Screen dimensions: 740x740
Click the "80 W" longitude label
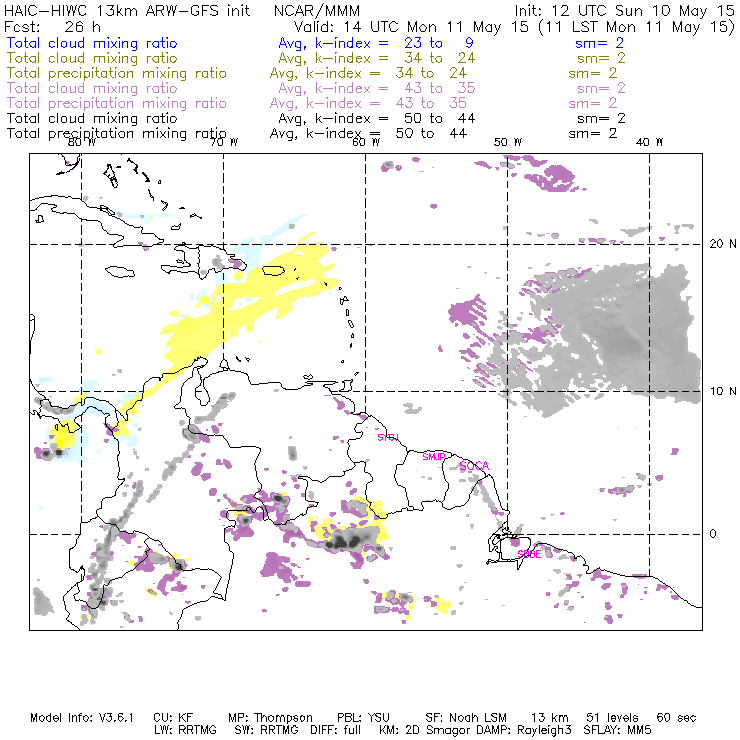point(82,142)
